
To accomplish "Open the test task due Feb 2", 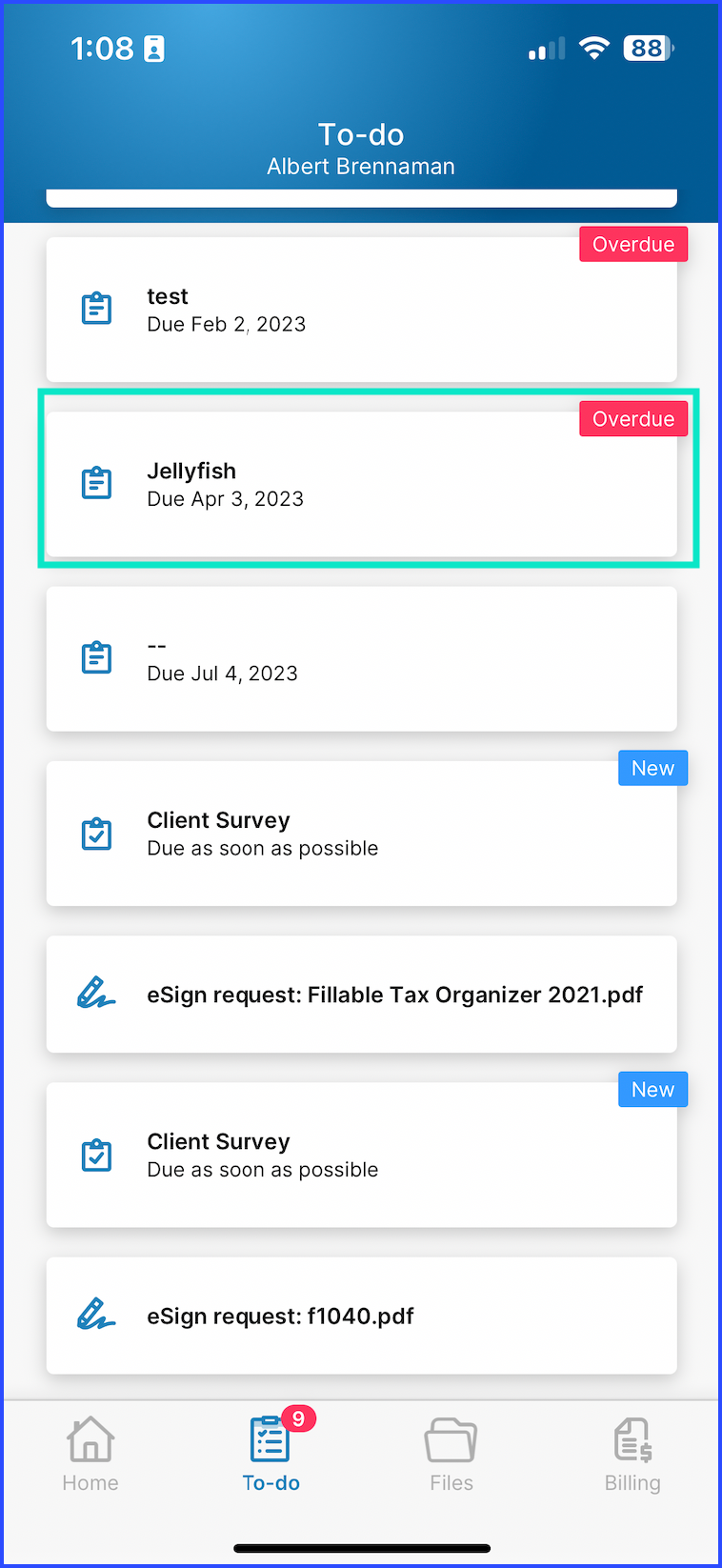I will pyautogui.click(x=362, y=310).
